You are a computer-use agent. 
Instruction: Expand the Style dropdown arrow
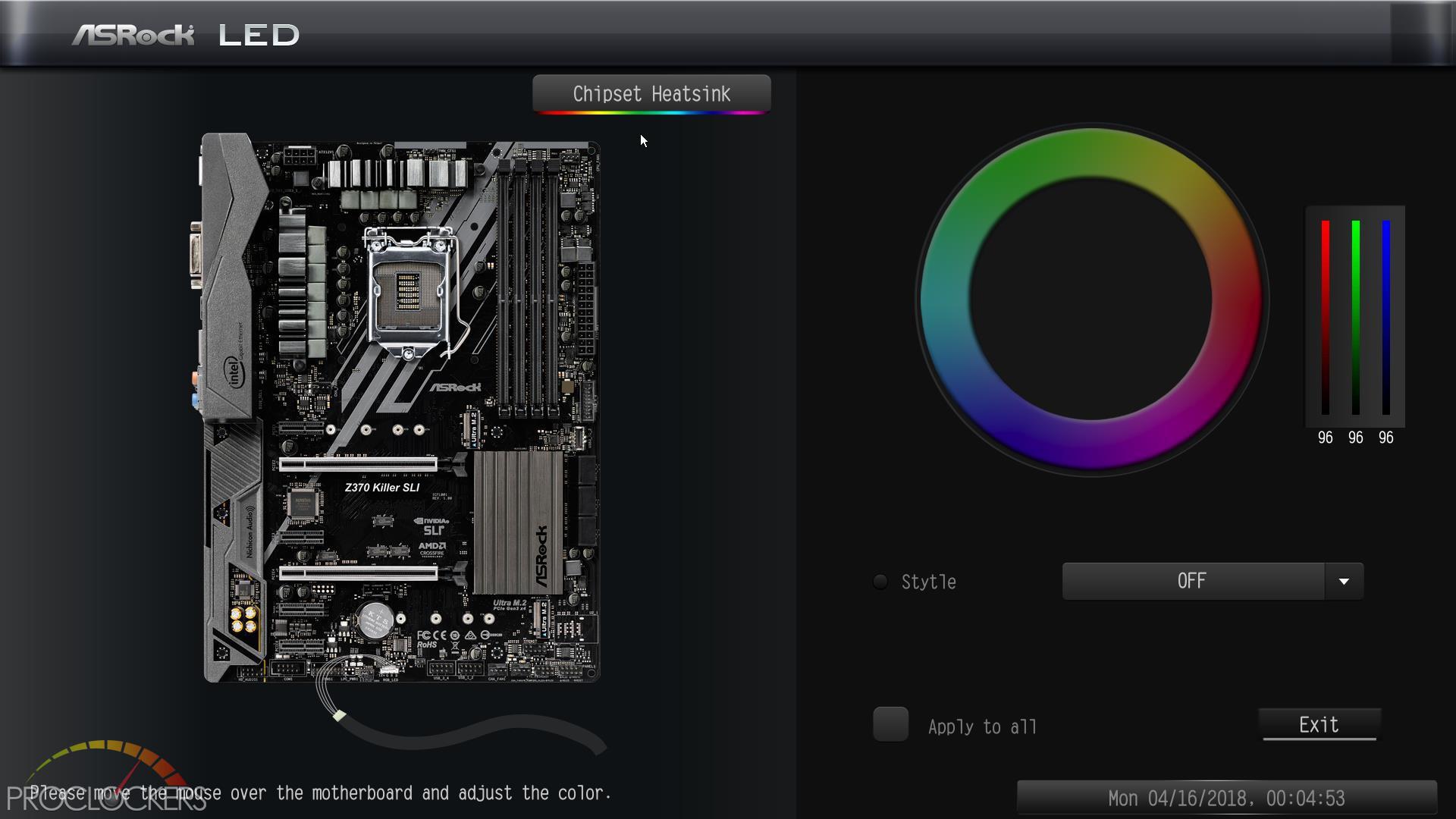(x=1344, y=581)
